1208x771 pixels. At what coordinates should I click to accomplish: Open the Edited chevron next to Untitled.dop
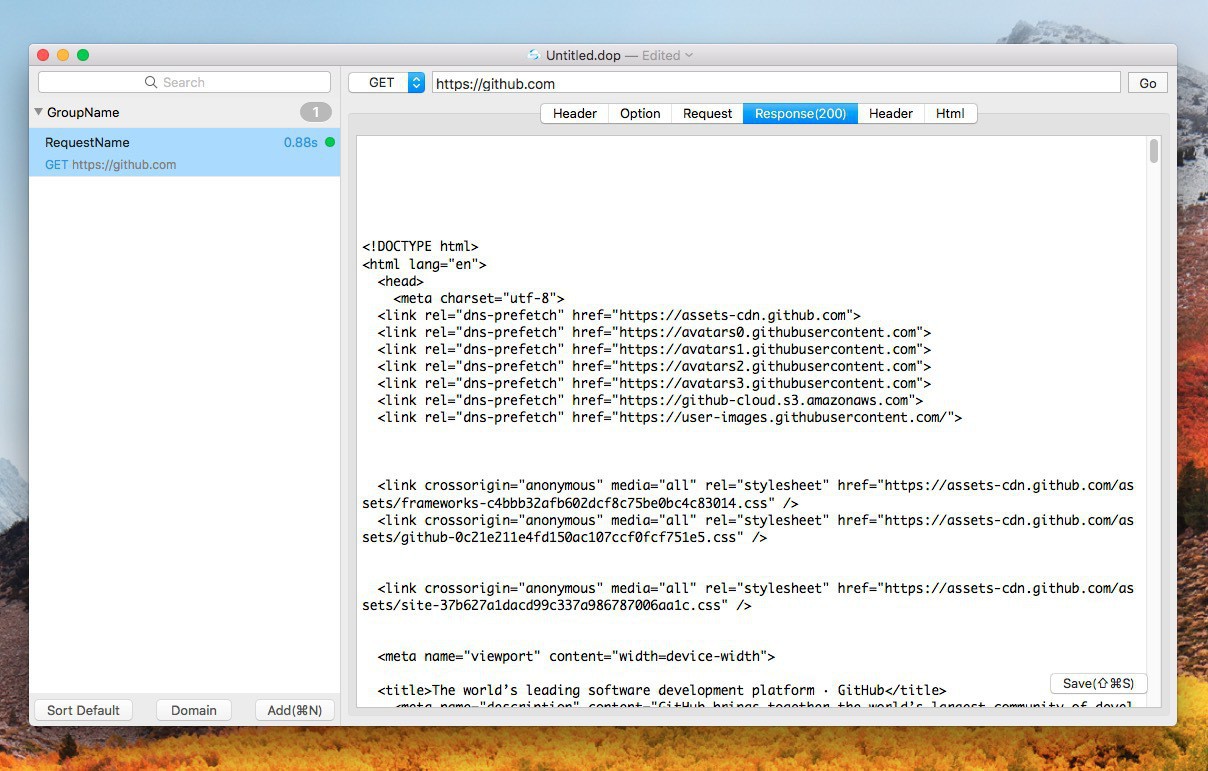pyautogui.click(x=689, y=56)
